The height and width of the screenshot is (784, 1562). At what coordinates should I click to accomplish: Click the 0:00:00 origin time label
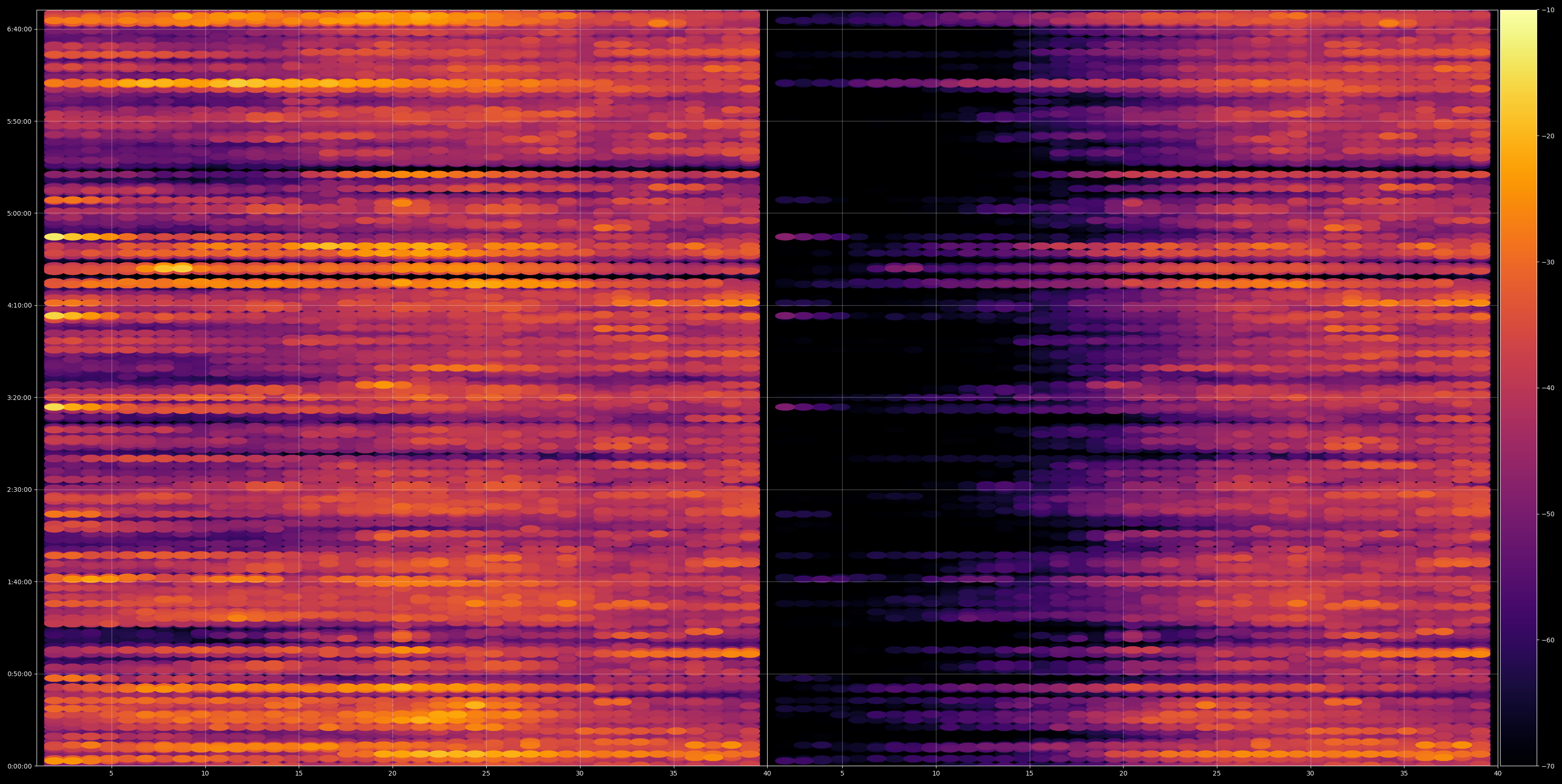[x=19, y=766]
